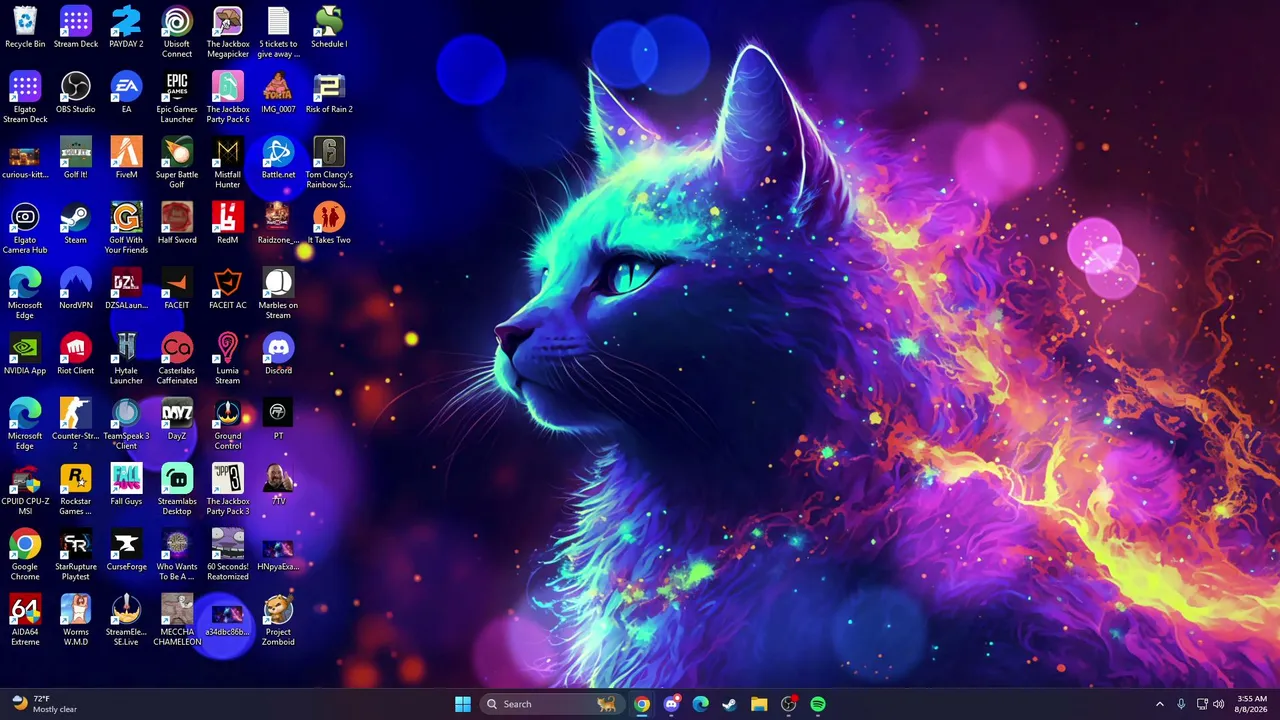The height and width of the screenshot is (720, 1280).
Task: Click the taskbar Search box
Action: 551,704
